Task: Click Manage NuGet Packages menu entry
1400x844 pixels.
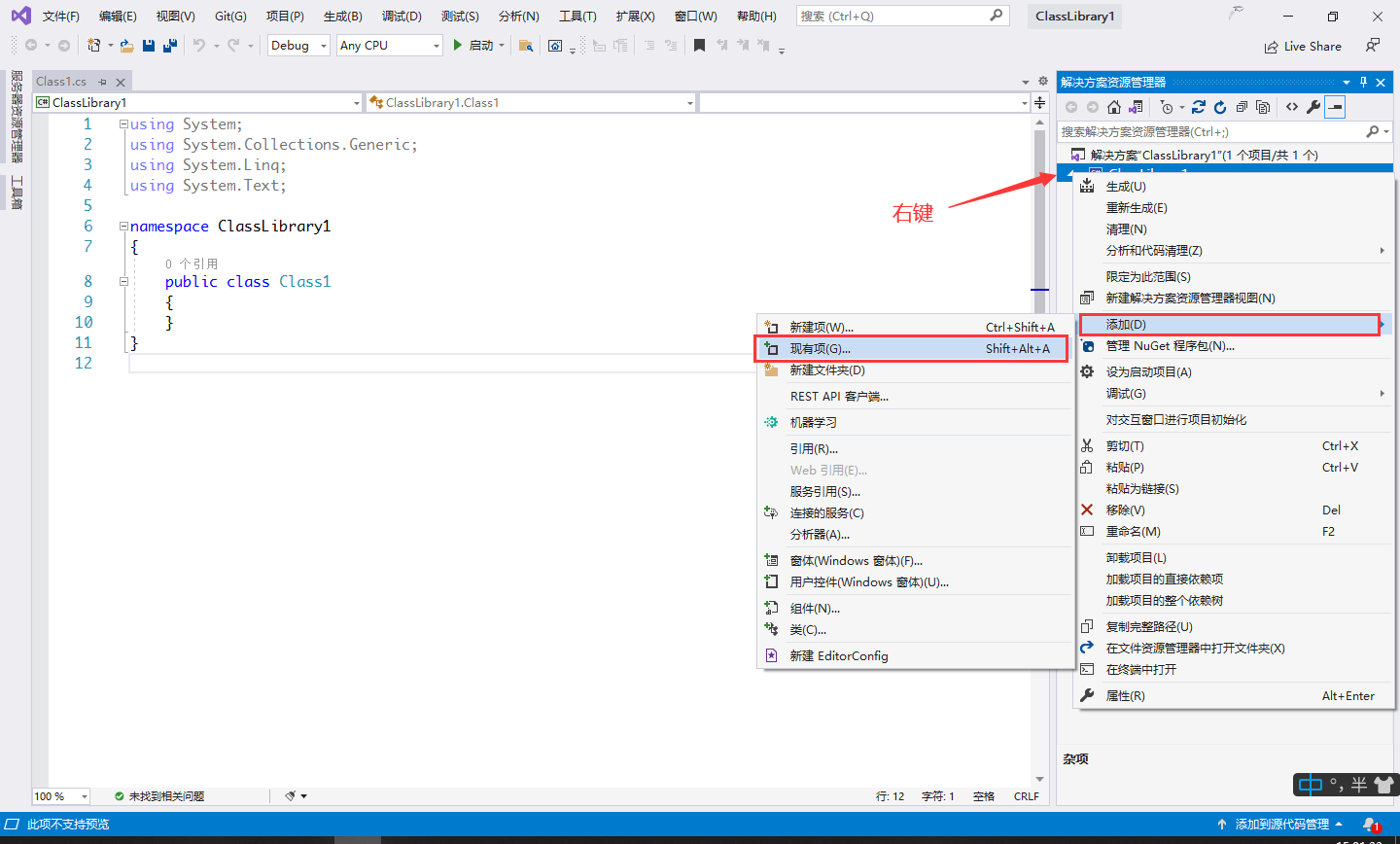Action: point(1235,345)
